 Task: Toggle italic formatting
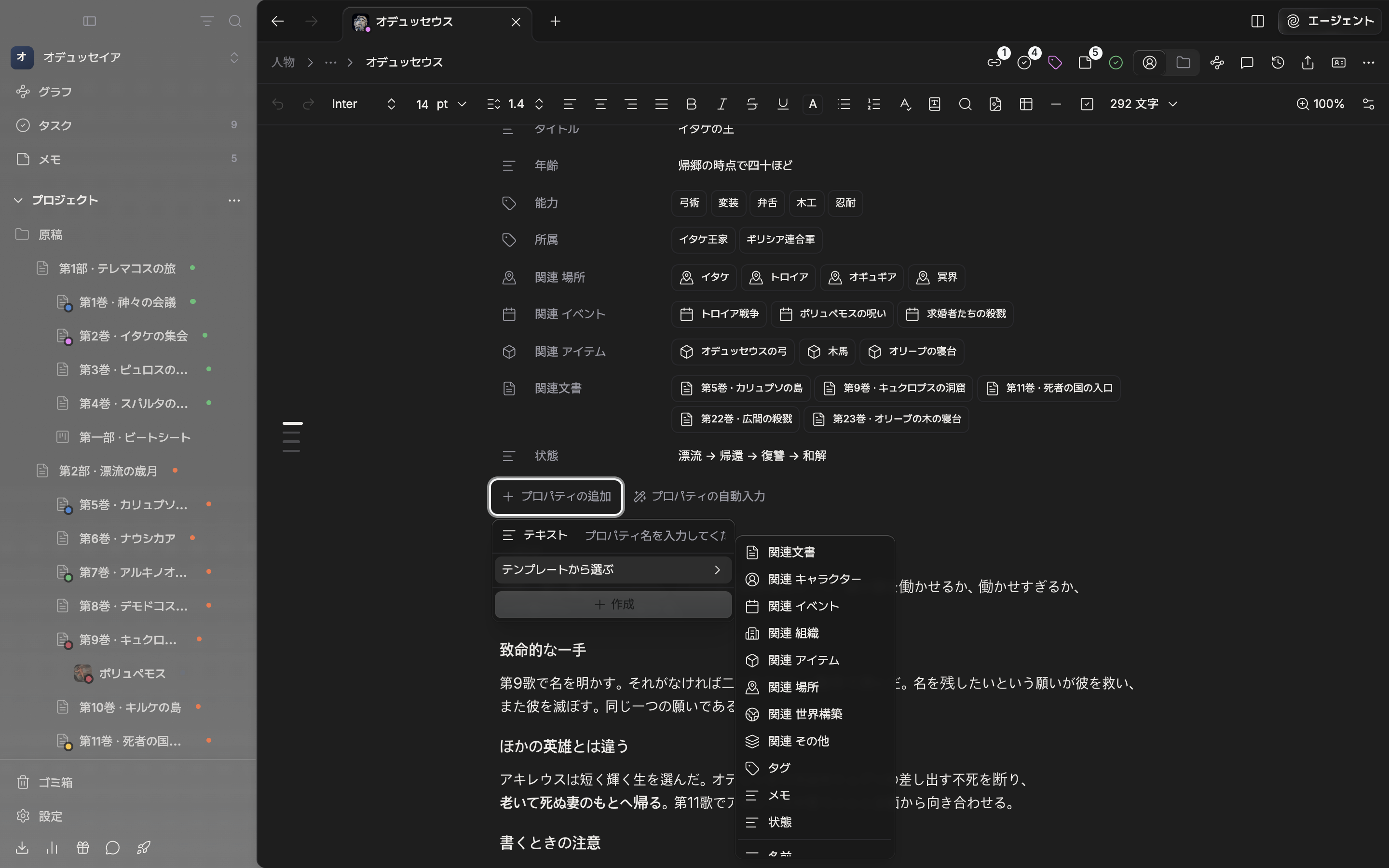[x=722, y=104]
